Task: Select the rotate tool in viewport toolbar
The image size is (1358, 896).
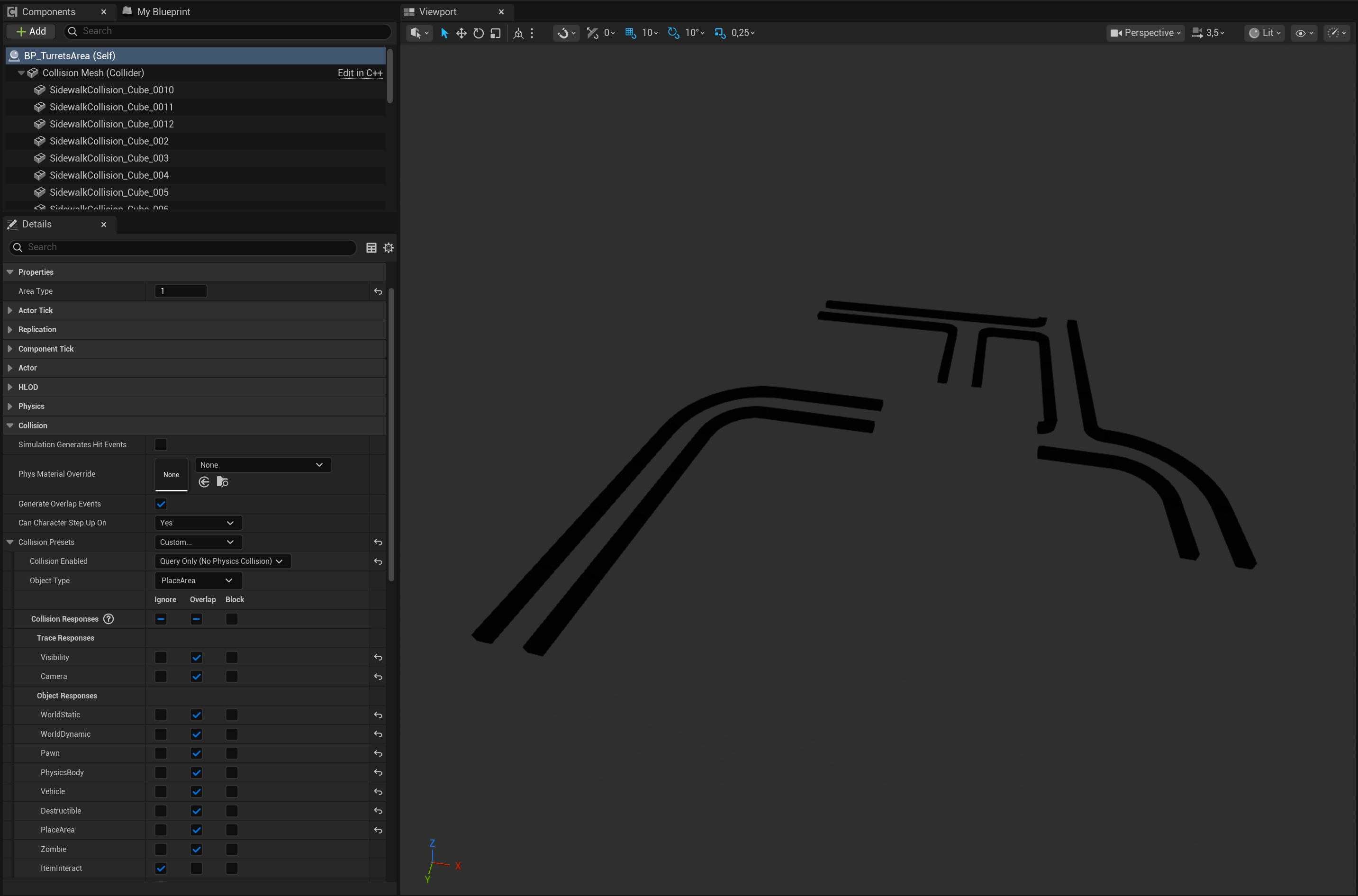Action: click(x=479, y=33)
